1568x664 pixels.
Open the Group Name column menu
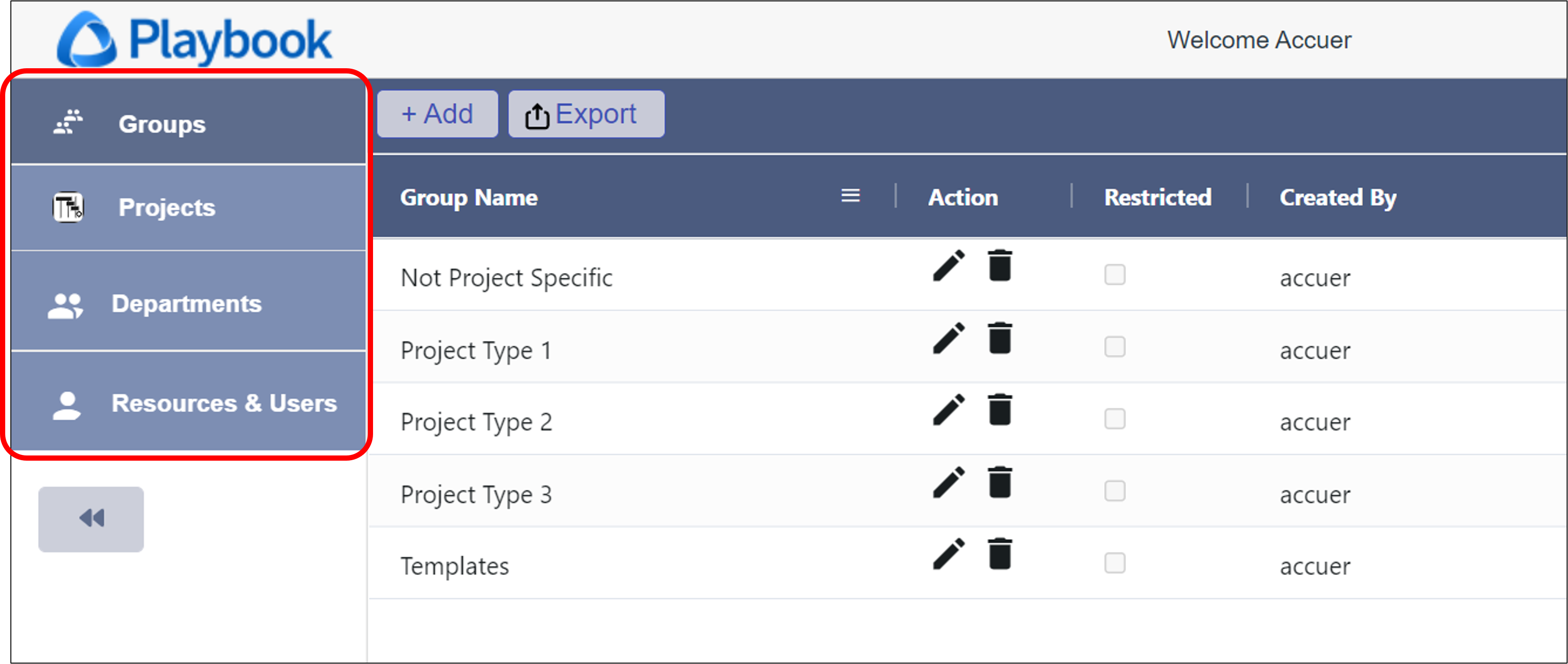[x=850, y=195]
